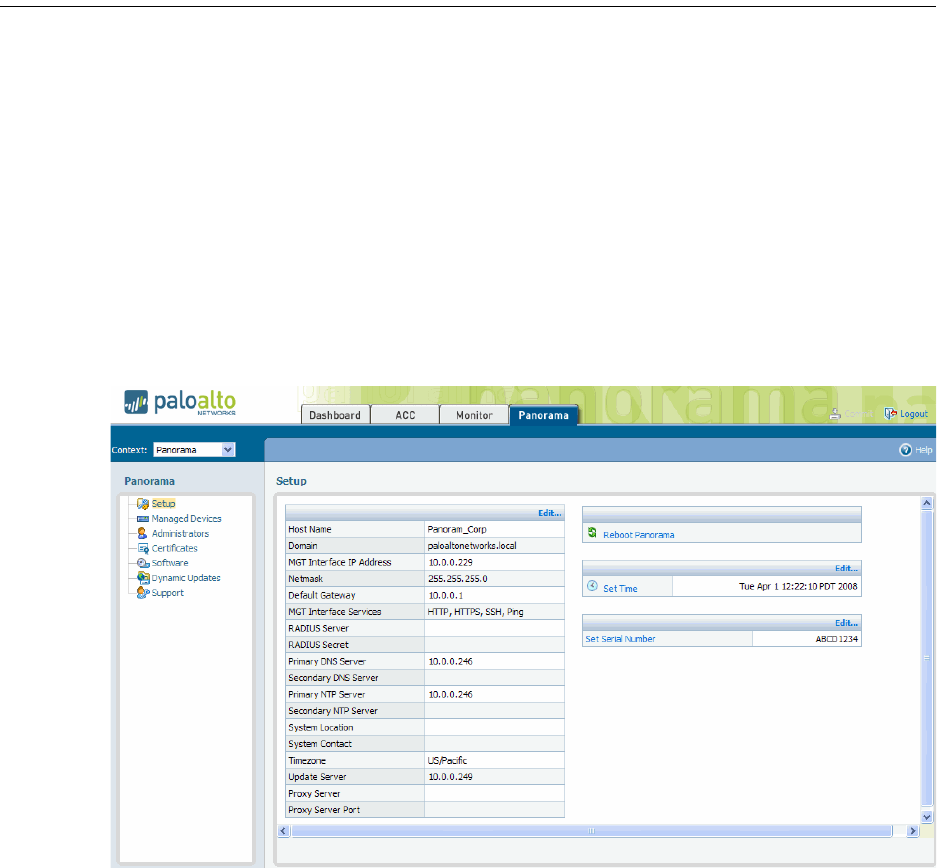The height and width of the screenshot is (868, 937).
Task: Open Certificates in the tree
Action: [x=174, y=548]
